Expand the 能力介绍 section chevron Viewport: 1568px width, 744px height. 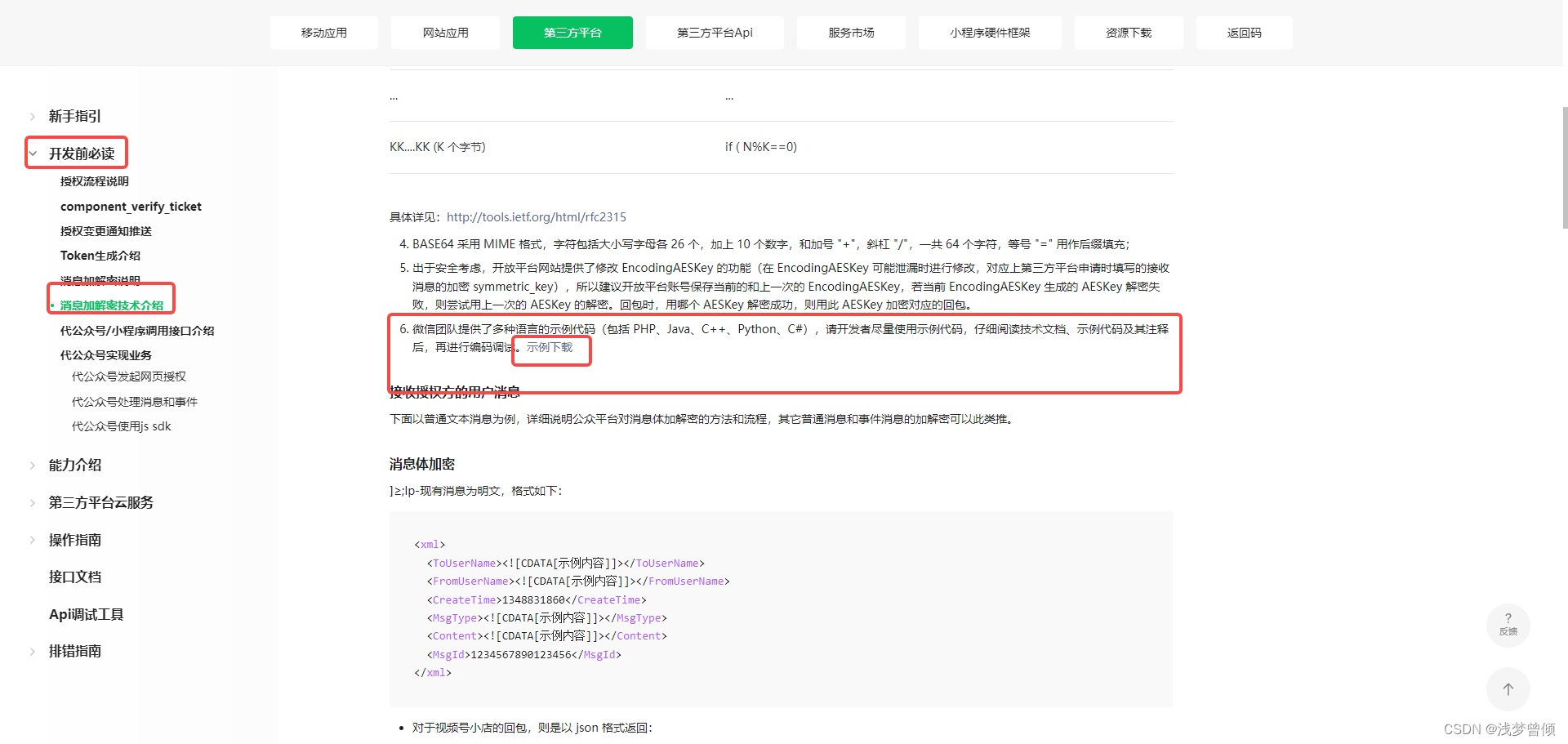click(x=33, y=466)
